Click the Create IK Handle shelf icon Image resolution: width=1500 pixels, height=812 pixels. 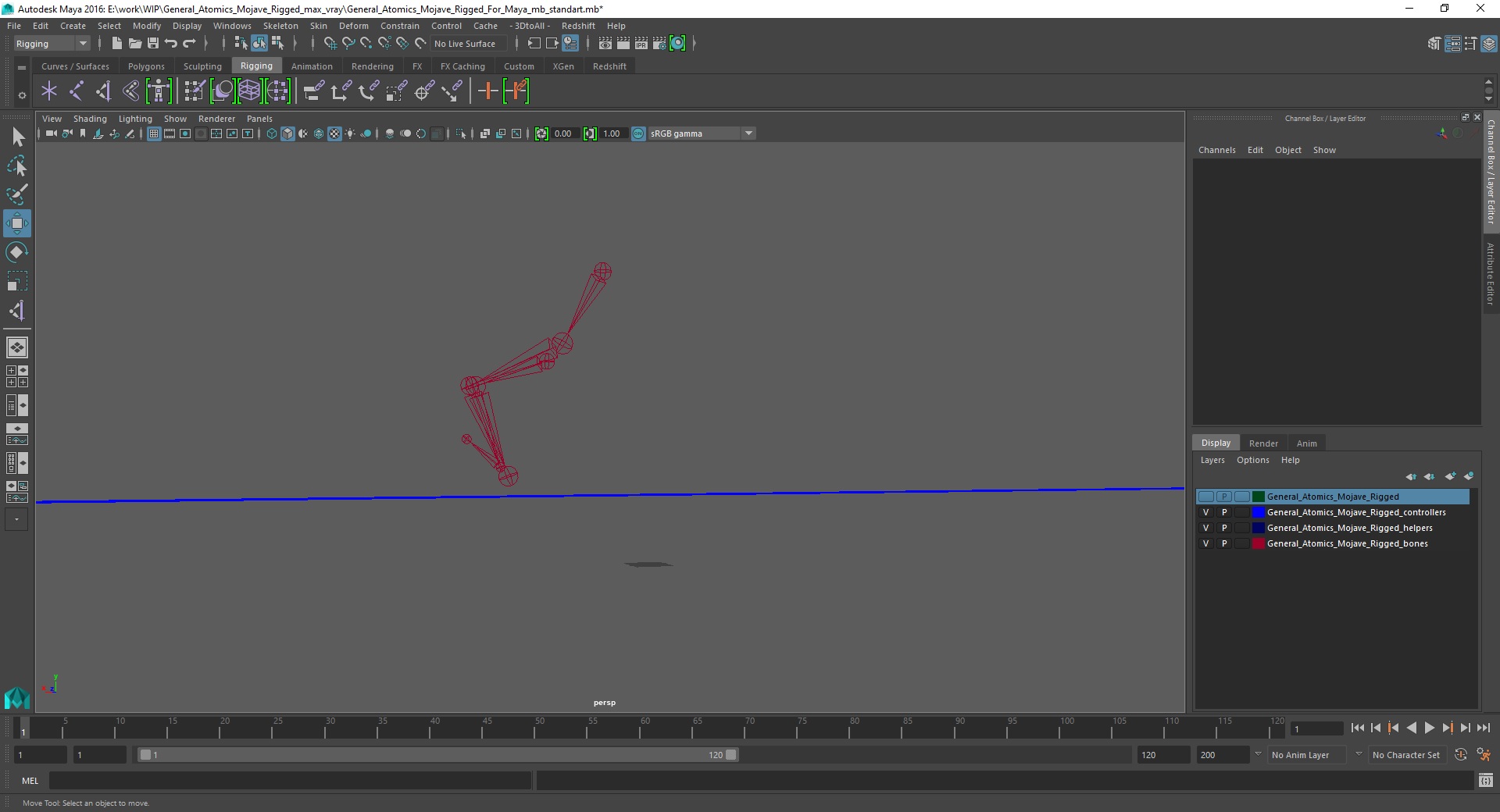click(103, 91)
